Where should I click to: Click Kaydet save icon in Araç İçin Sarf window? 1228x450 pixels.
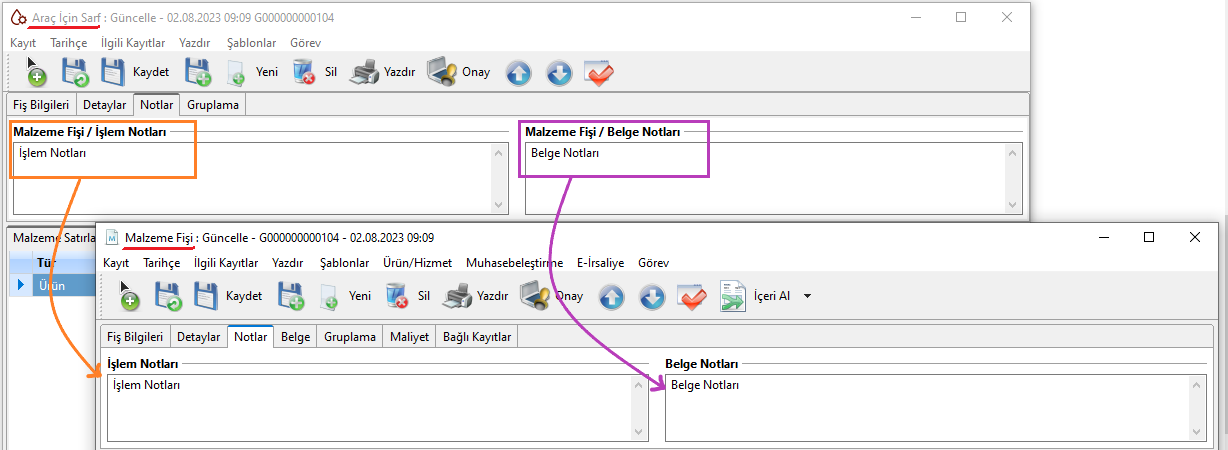coord(113,72)
